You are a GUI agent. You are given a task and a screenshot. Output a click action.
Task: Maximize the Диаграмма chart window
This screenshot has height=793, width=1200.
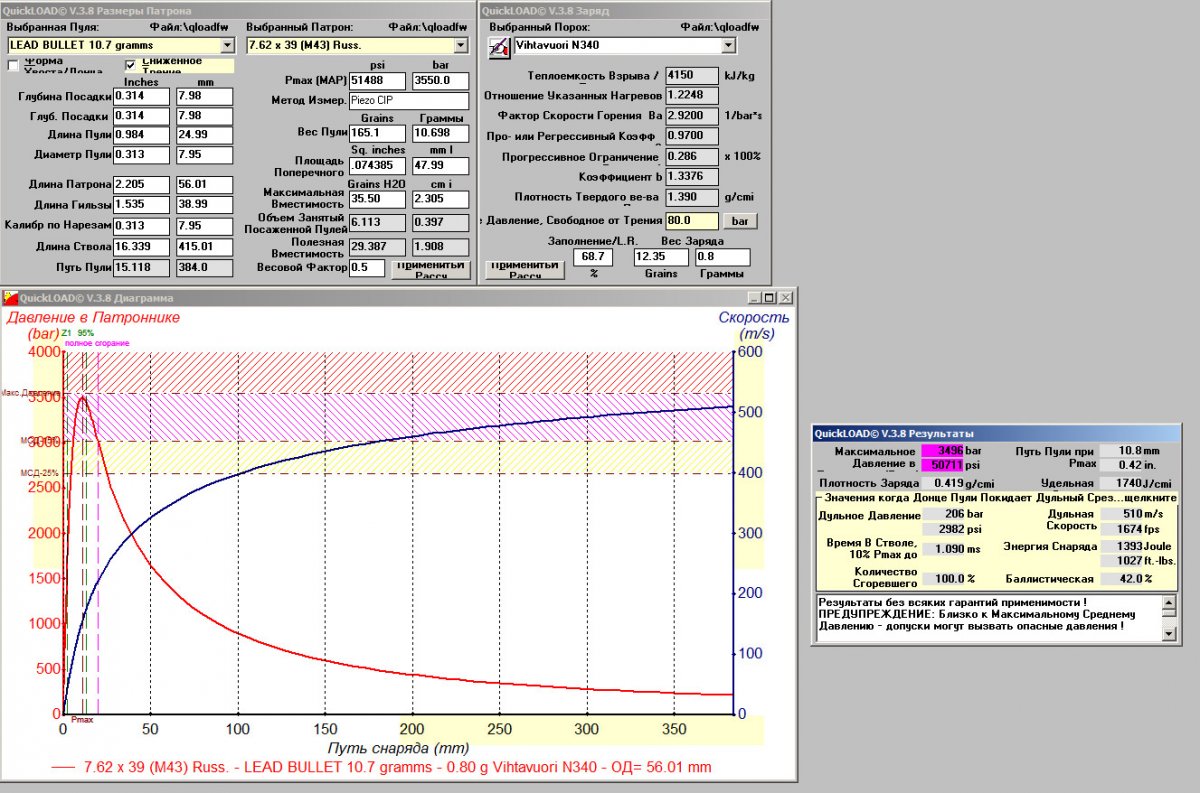[x=770, y=298]
